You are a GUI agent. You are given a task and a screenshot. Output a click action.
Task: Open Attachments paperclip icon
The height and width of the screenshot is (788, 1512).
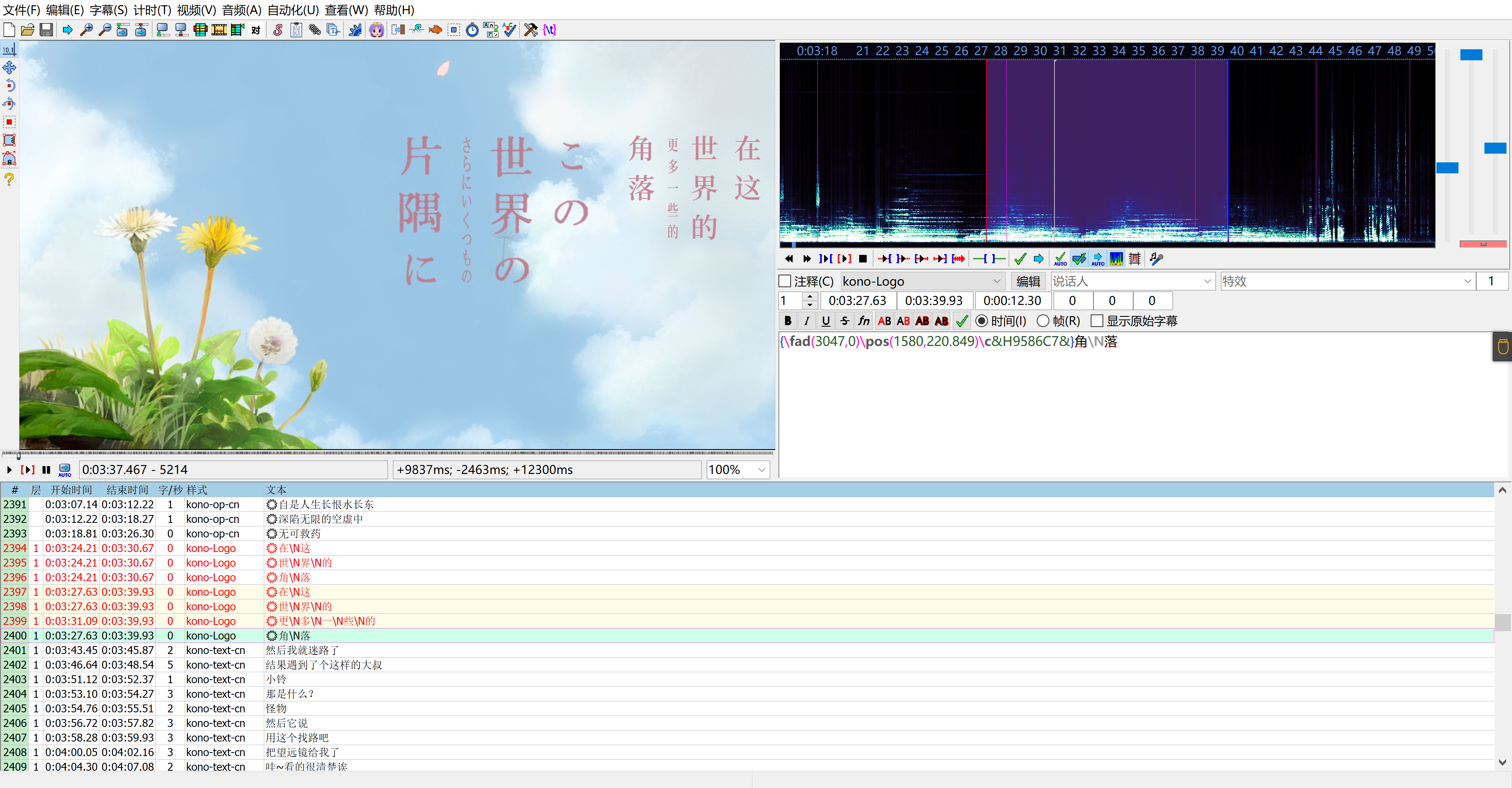click(315, 30)
